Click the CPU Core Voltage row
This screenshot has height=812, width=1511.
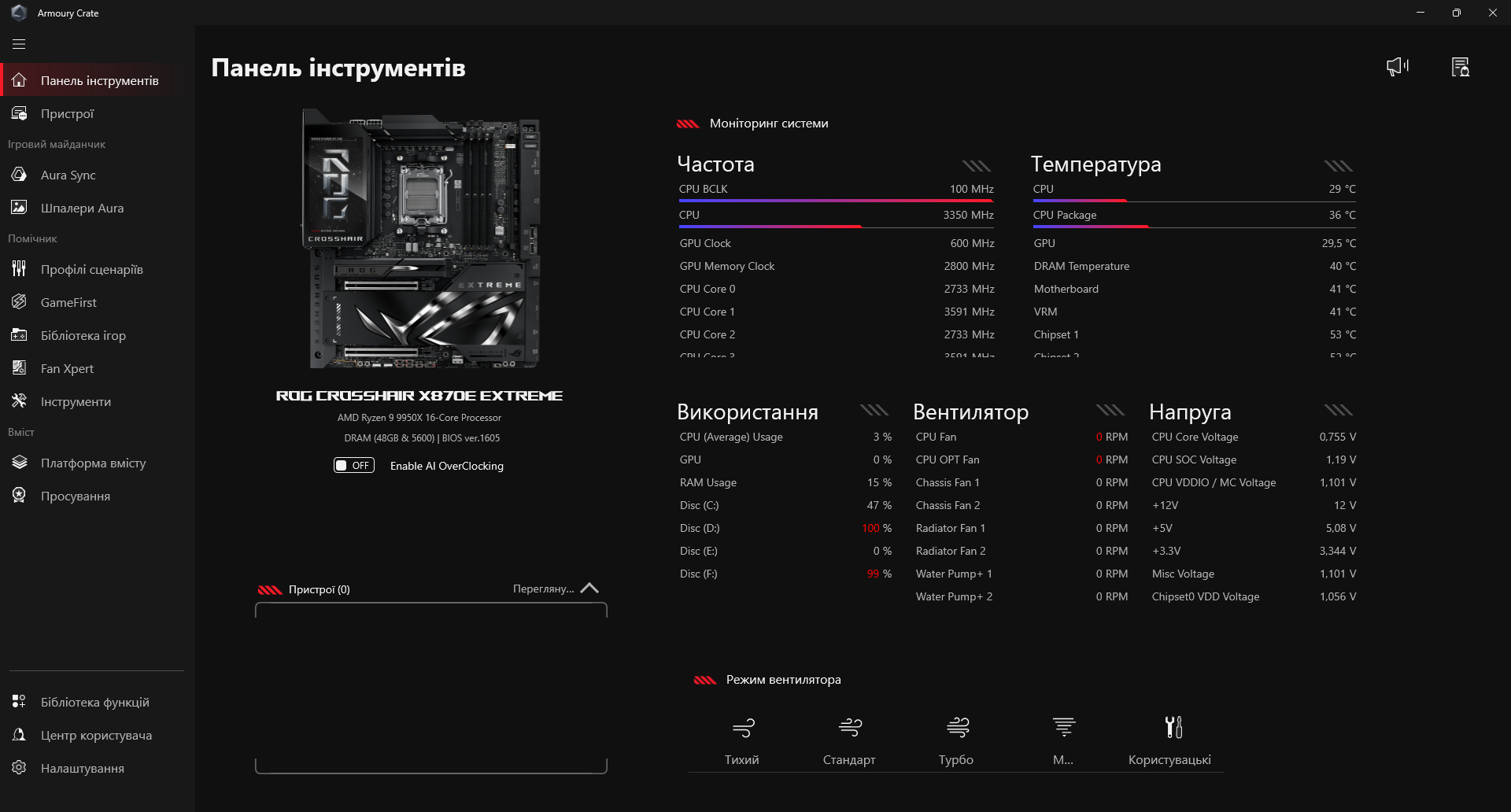pos(1254,437)
